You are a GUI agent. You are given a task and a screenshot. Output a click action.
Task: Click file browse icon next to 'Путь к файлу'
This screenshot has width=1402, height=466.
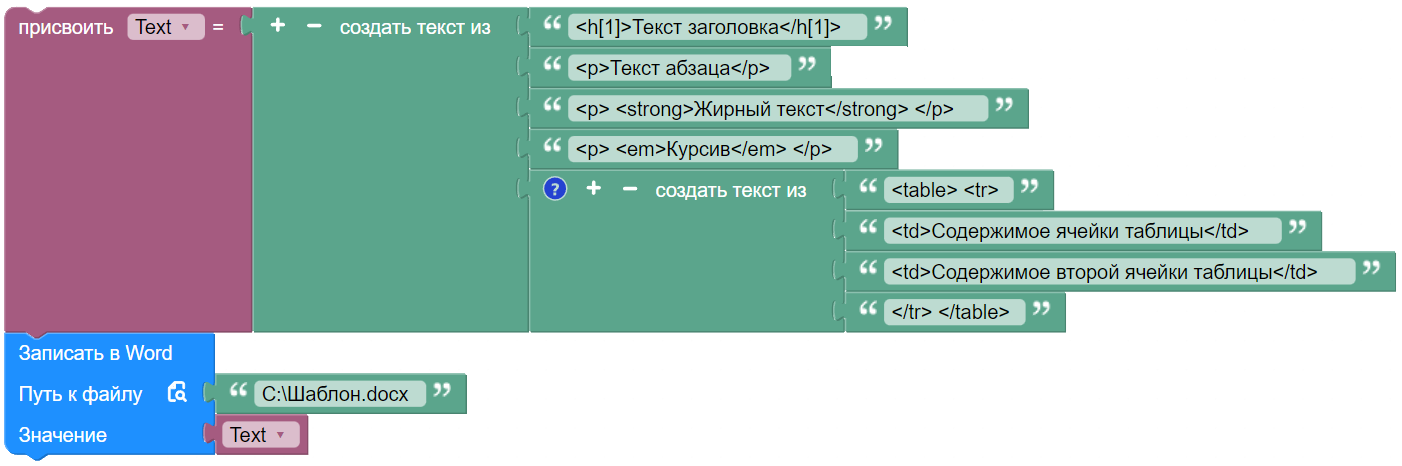click(177, 393)
